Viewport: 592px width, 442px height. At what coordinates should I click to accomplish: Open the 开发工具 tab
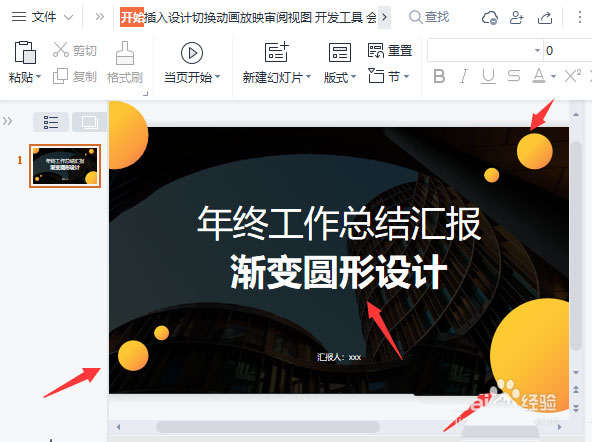pyautogui.click(x=339, y=17)
